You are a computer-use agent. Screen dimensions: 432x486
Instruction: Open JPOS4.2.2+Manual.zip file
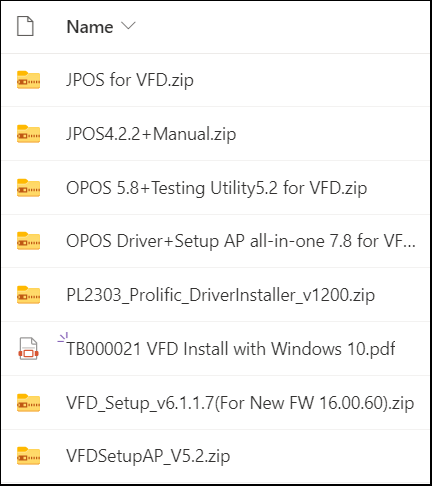pyautogui.click(x=151, y=134)
